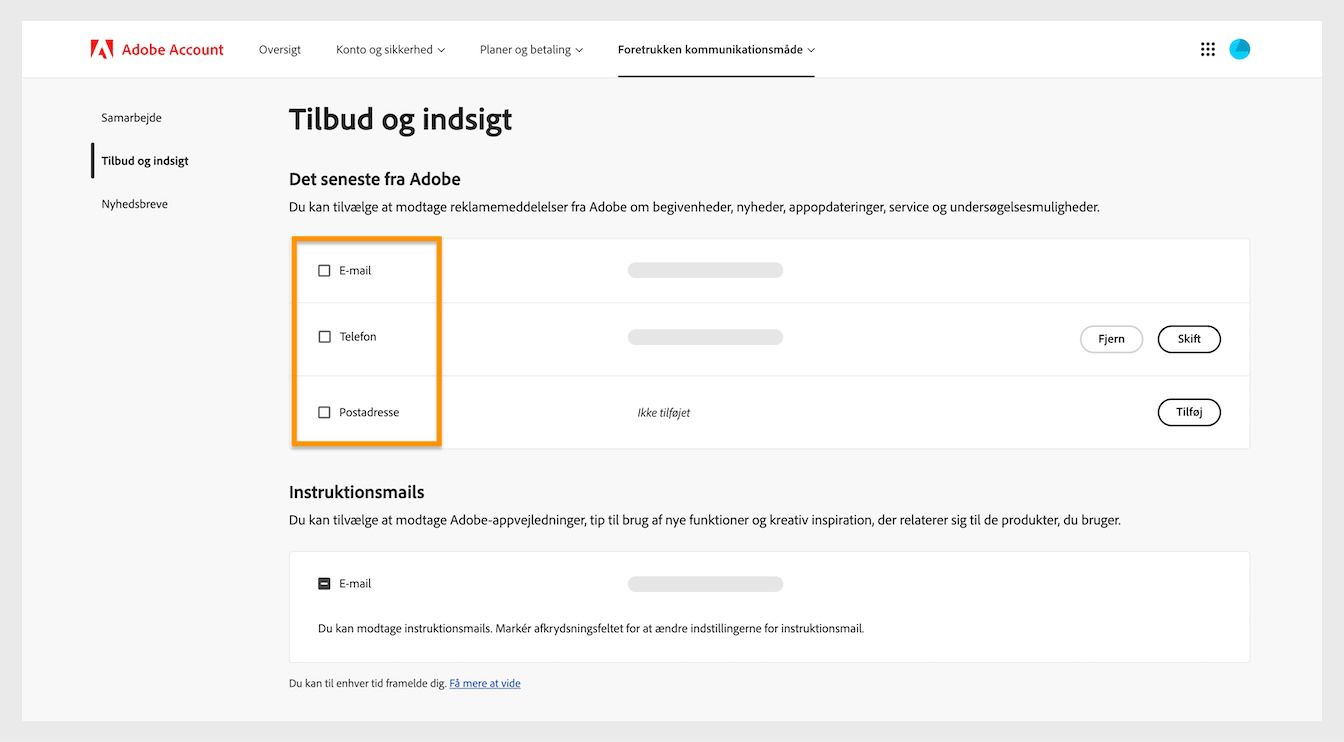
Task: Open the Planer og betaling dropdown
Action: (x=531, y=48)
